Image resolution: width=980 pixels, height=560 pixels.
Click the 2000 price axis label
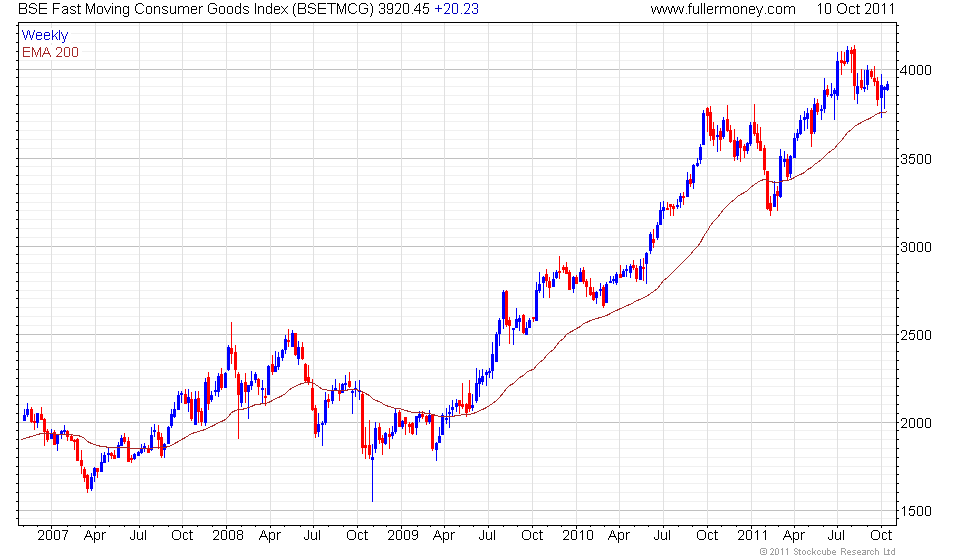[x=916, y=423]
